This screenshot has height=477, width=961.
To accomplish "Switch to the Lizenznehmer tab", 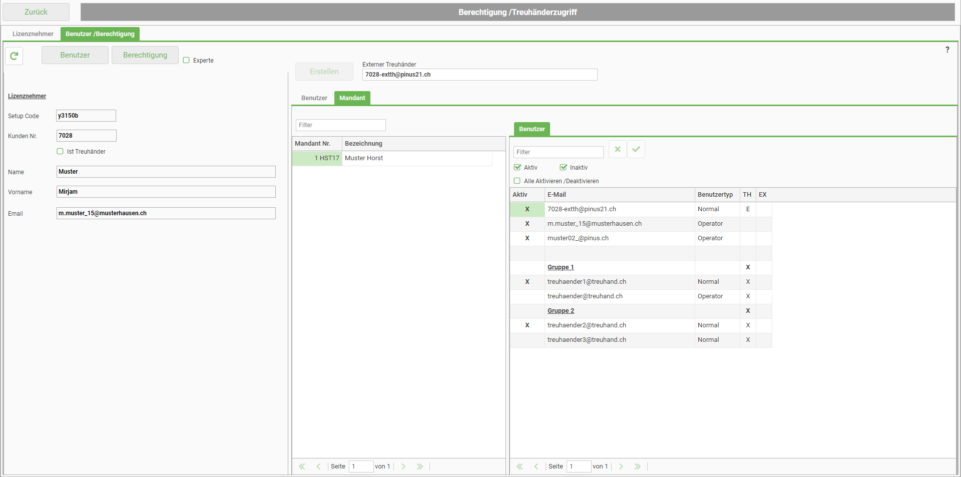I will point(33,34).
